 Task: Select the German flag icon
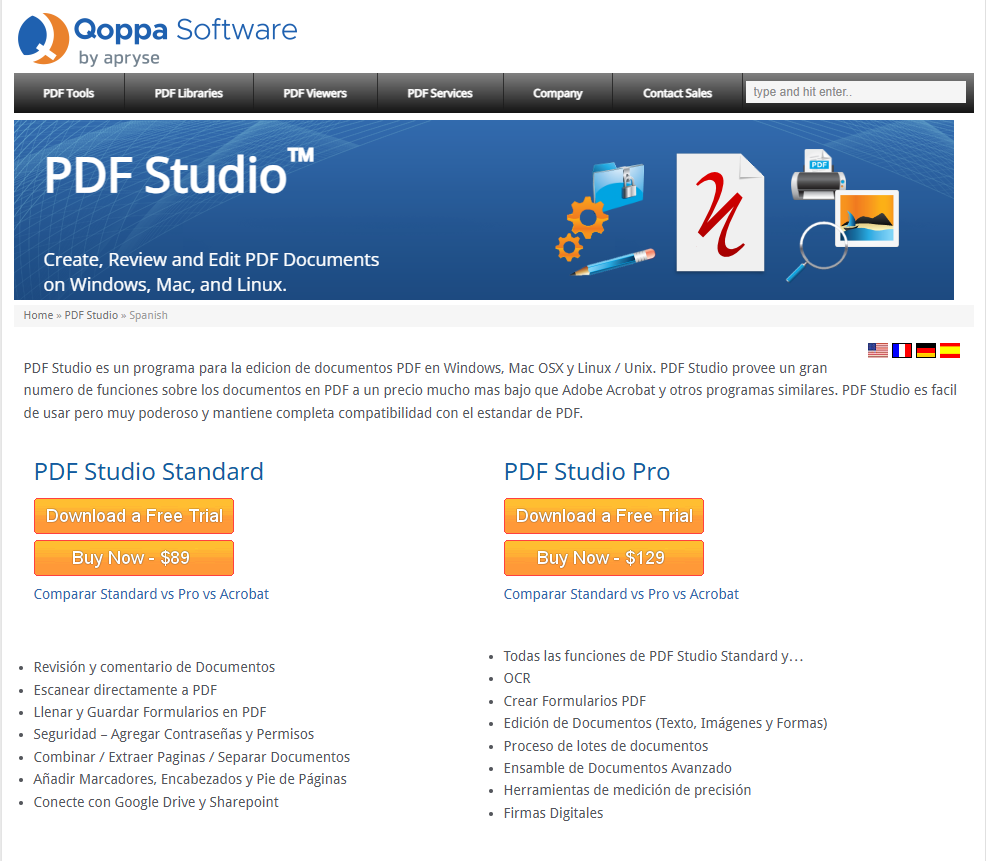(925, 350)
